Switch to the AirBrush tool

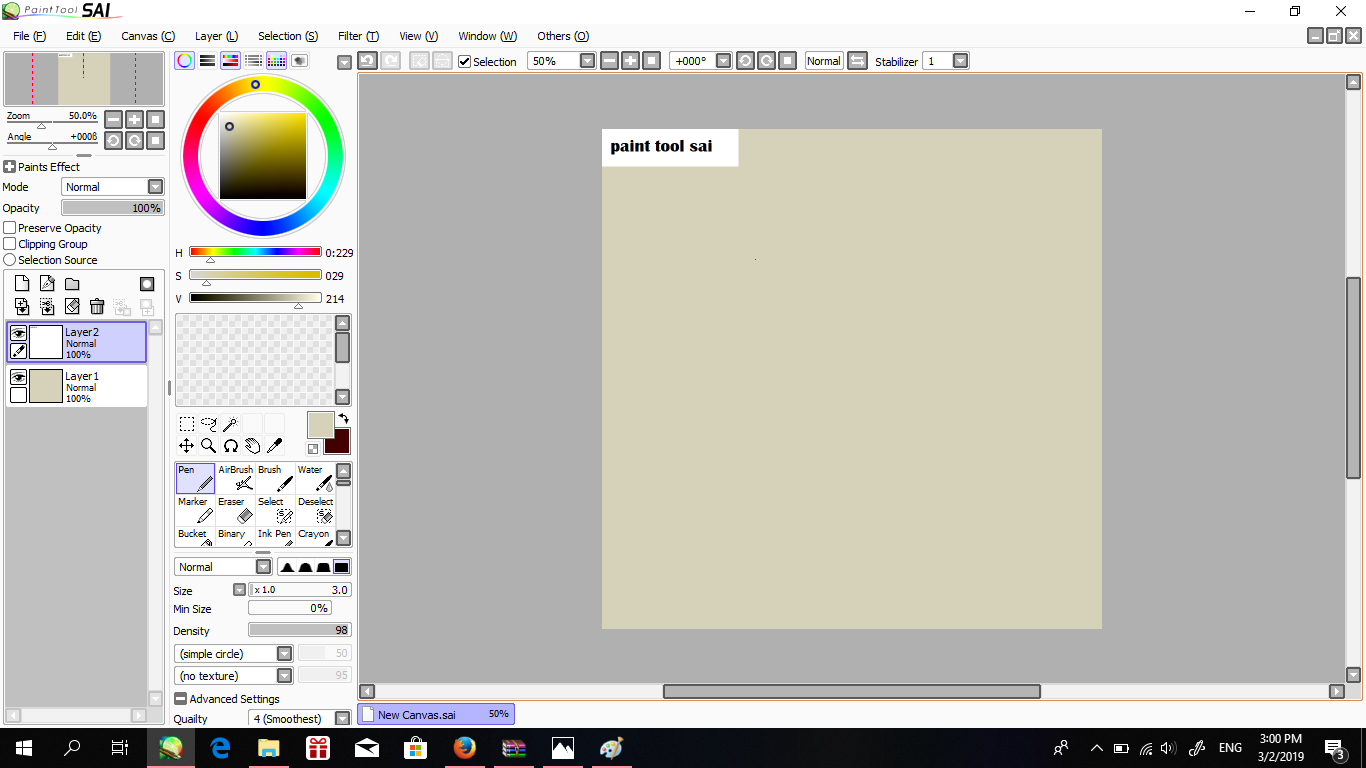point(236,477)
